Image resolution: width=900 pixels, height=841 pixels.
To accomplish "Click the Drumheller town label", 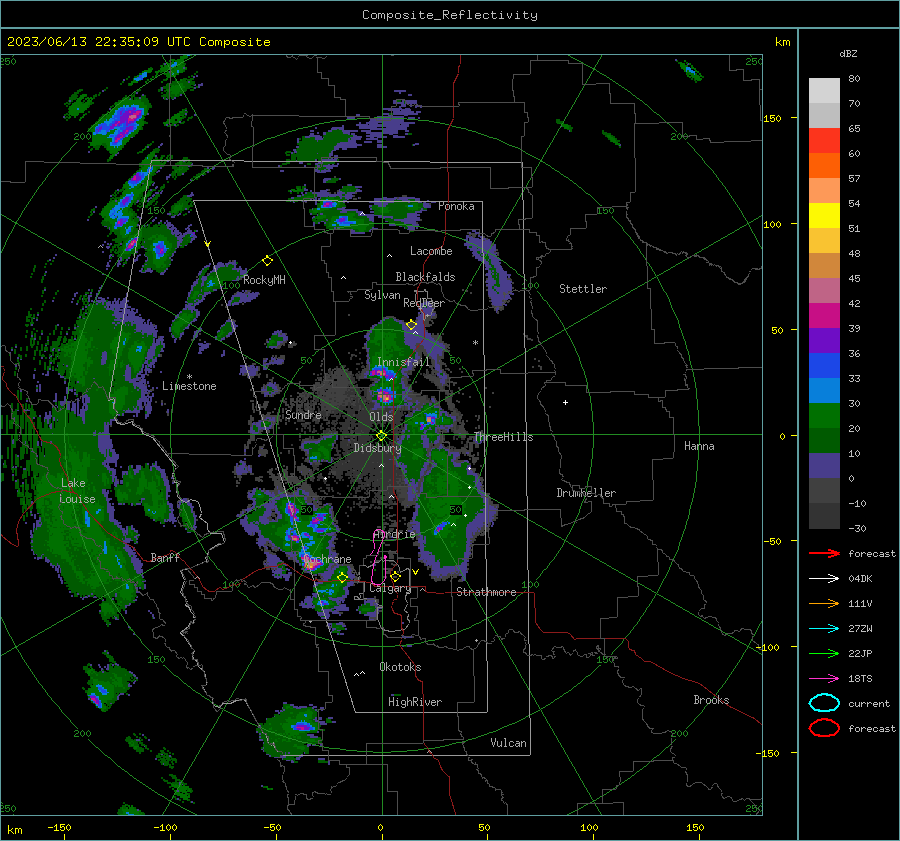I will pyautogui.click(x=586, y=493).
